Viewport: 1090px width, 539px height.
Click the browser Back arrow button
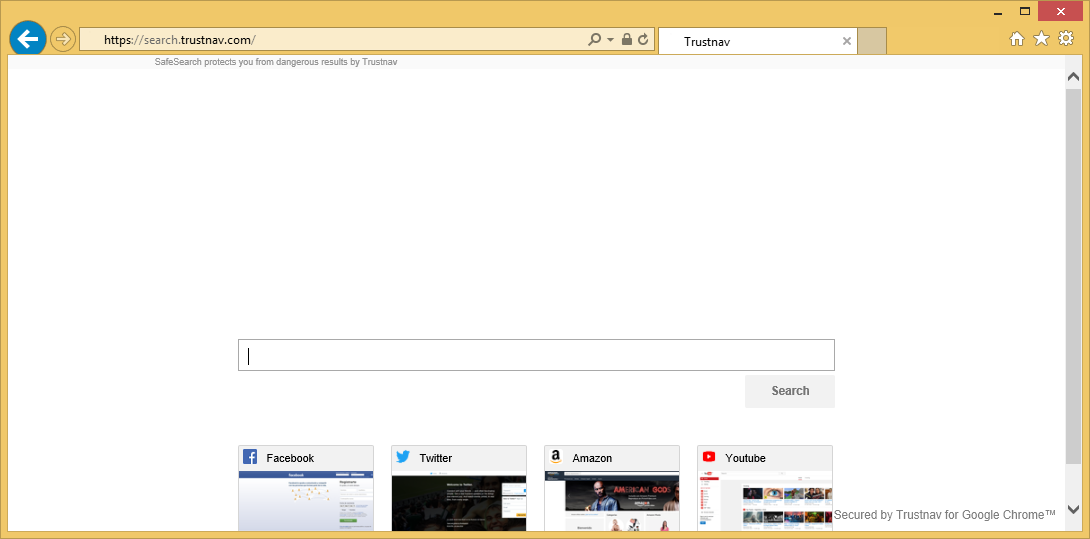(x=27, y=39)
